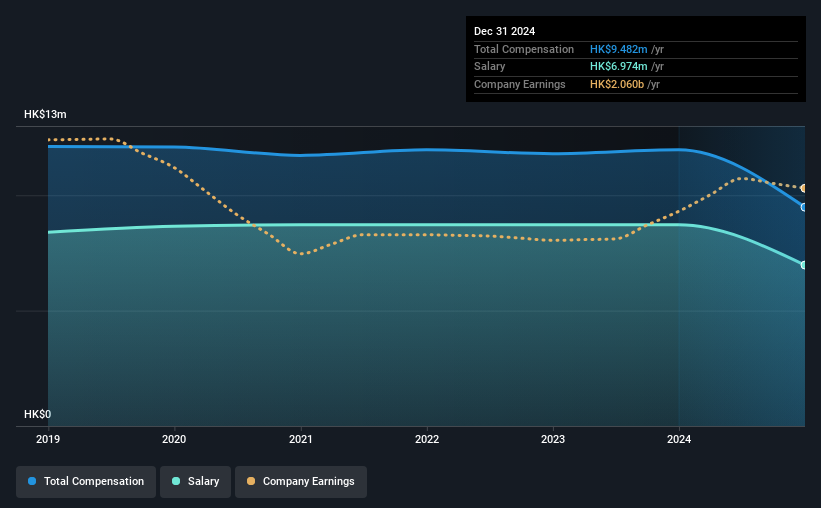Click the 2024 x-axis label

(x=679, y=439)
